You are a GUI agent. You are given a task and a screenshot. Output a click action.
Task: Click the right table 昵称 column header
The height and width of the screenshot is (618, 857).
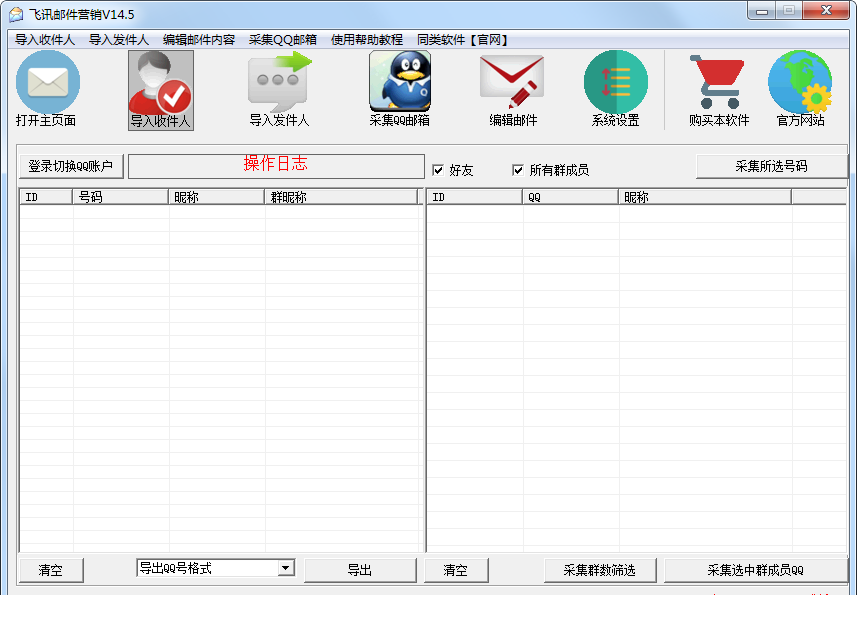pos(705,197)
